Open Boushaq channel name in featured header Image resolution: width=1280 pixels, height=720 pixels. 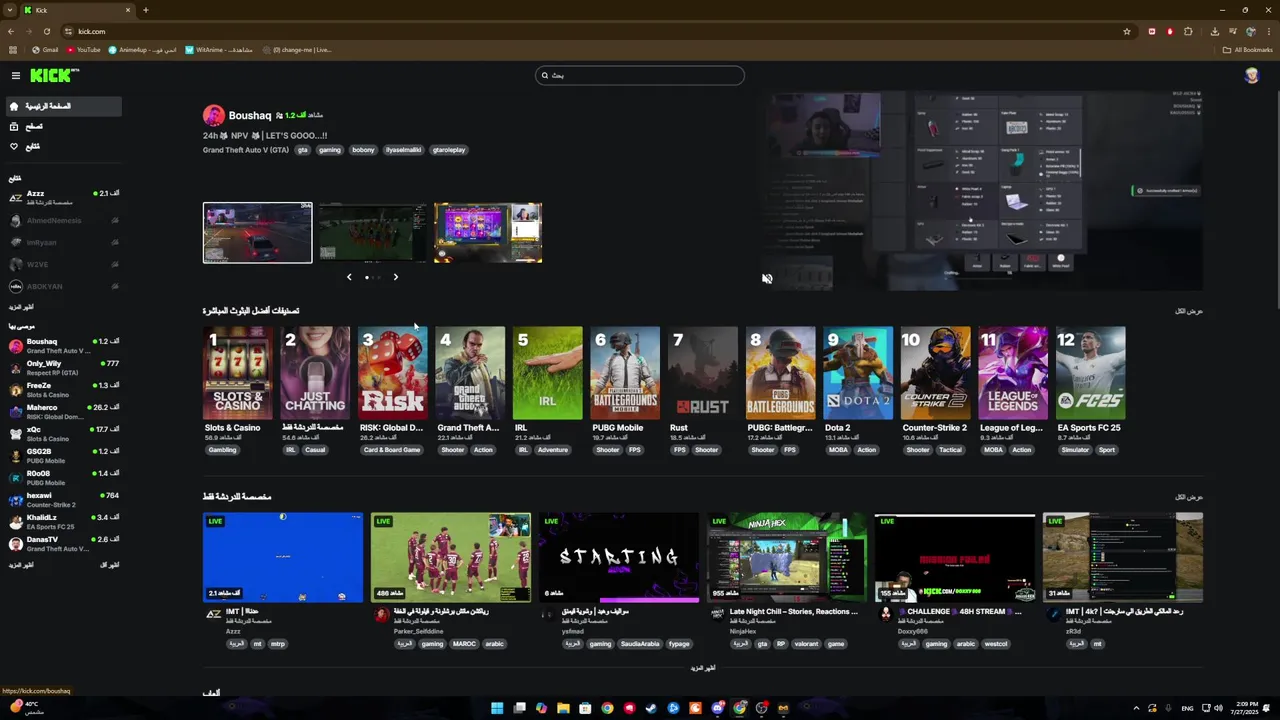tap(250, 116)
